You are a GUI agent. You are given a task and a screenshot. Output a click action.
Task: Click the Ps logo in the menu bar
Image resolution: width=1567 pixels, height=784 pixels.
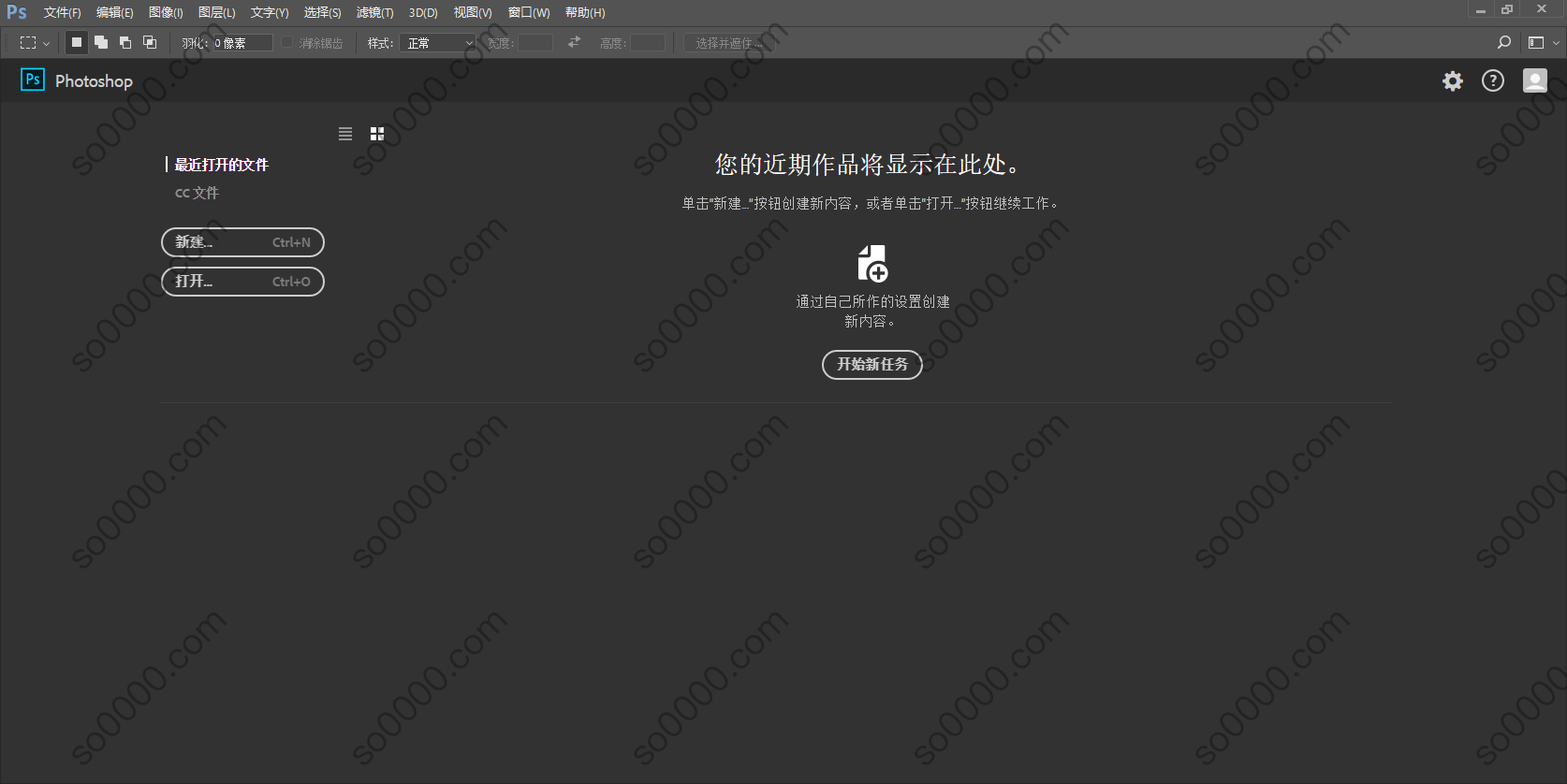pos(17,12)
